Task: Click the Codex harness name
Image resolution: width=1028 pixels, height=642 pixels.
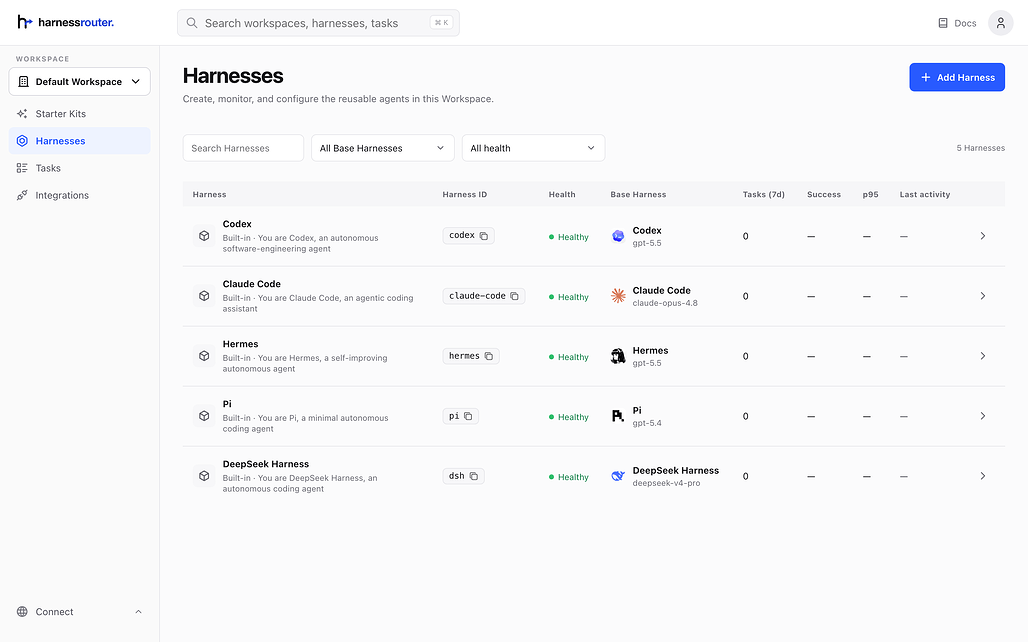Action: pyautogui.click(x=237, y=224)
